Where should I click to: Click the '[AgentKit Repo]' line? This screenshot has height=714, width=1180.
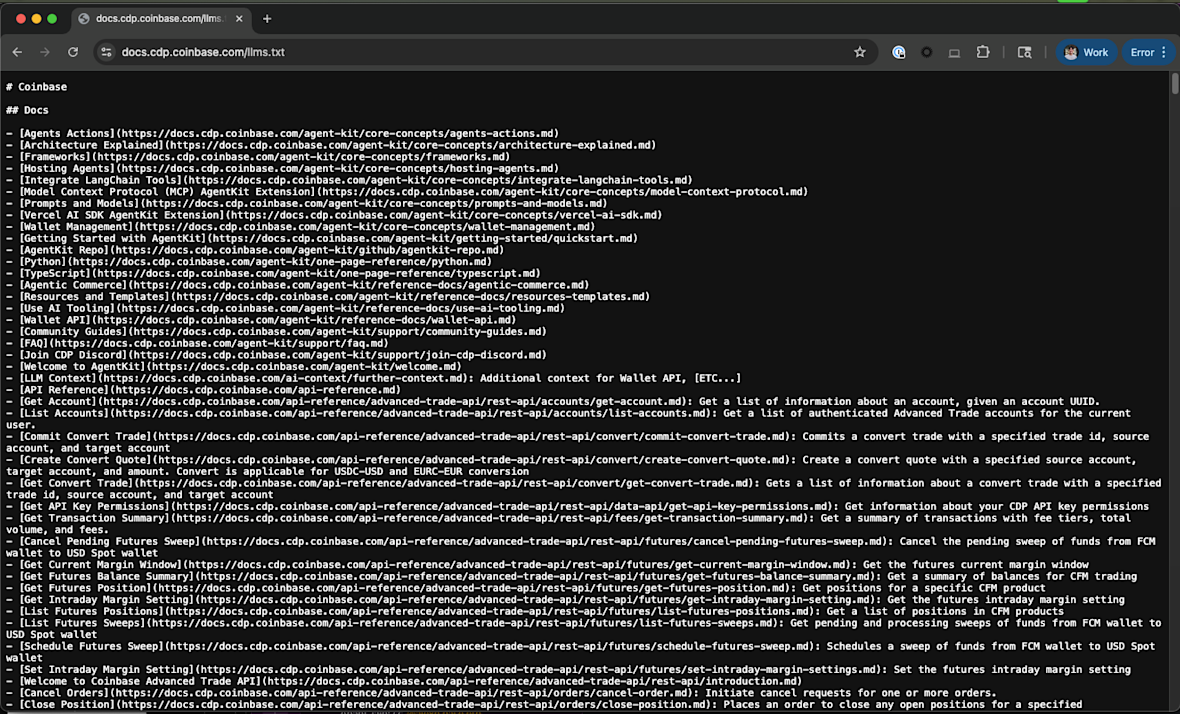[255, 250]
